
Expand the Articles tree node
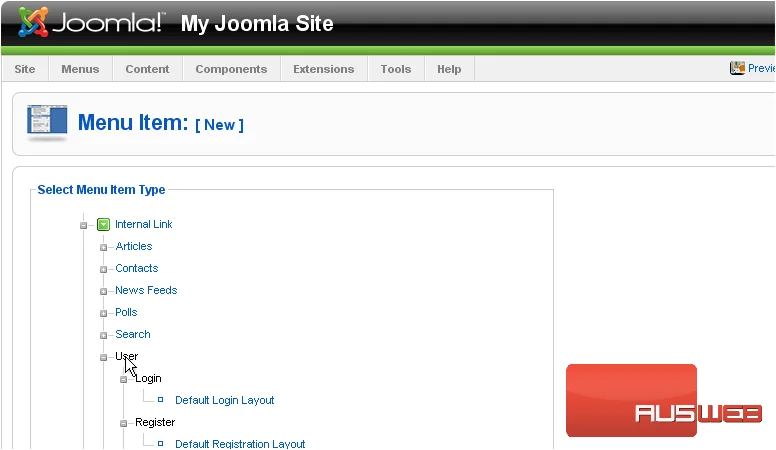tap(103, 248)
